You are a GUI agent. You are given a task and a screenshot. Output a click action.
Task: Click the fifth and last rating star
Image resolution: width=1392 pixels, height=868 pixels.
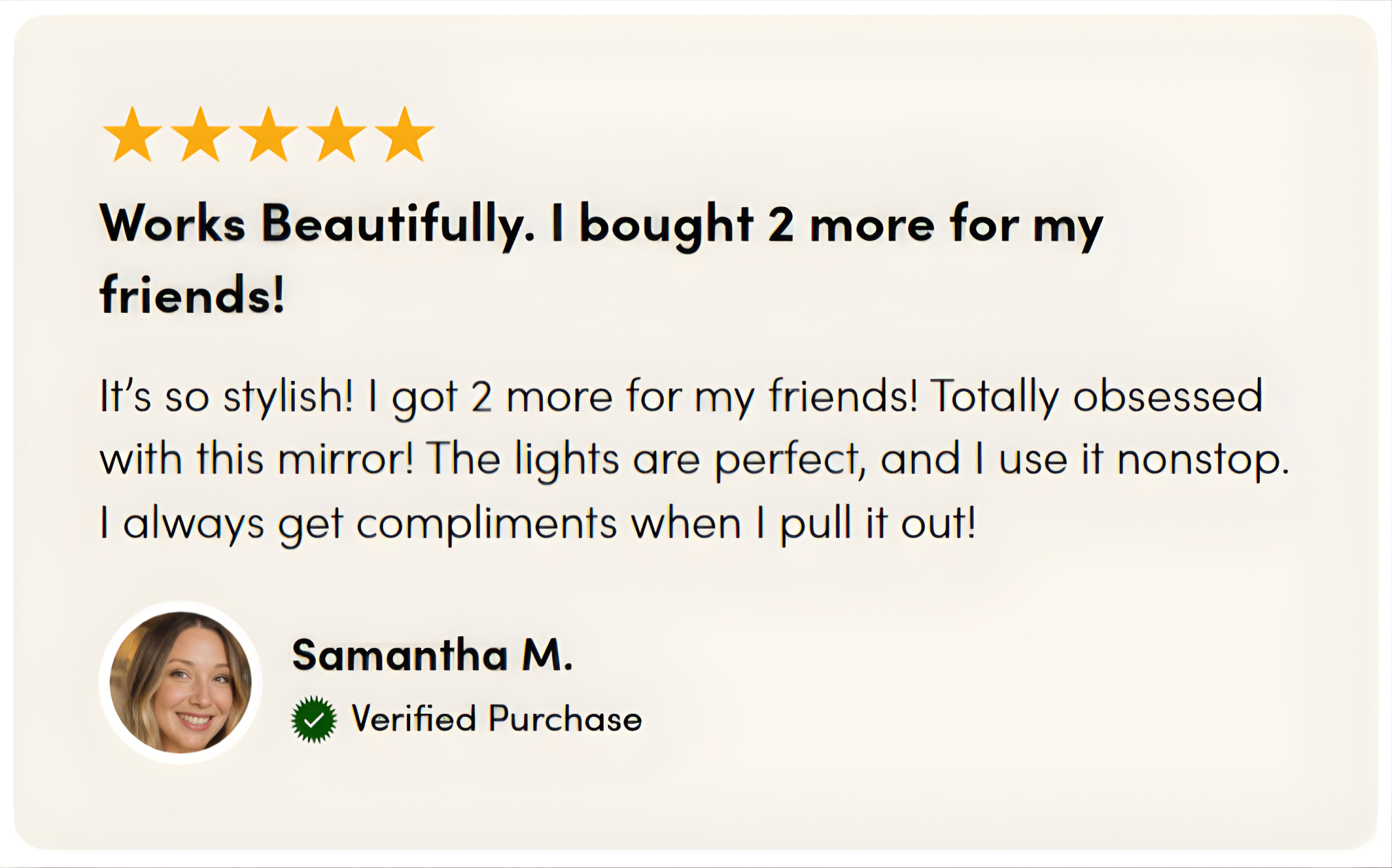tap(404, 136)
